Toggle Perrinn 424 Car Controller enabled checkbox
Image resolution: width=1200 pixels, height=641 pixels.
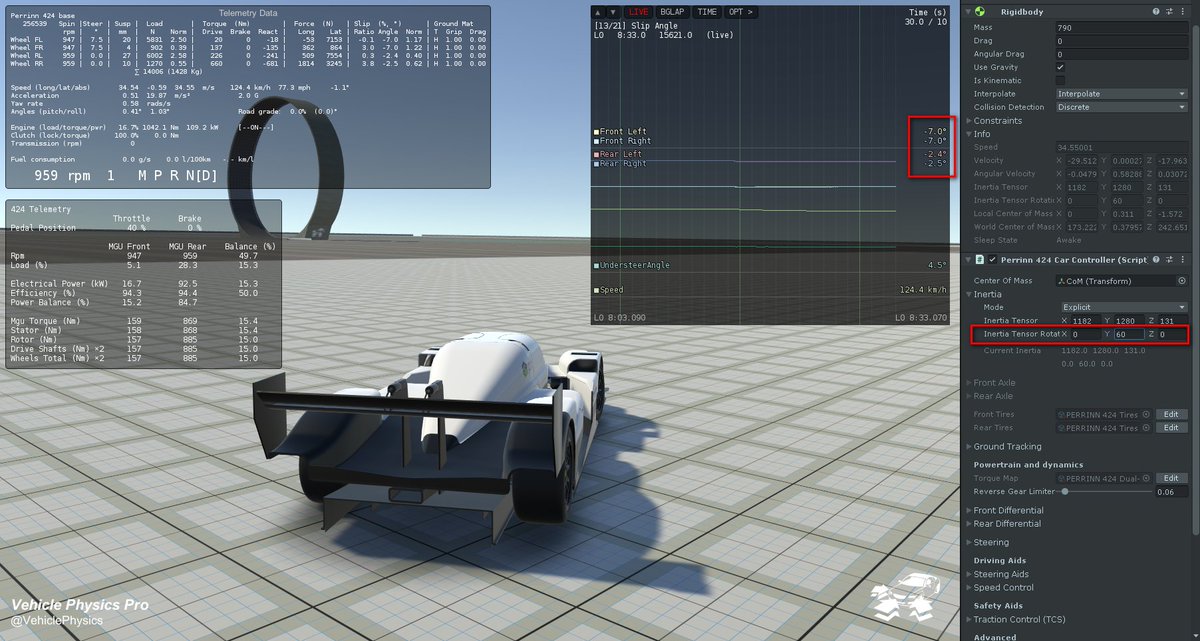point(992,260)
